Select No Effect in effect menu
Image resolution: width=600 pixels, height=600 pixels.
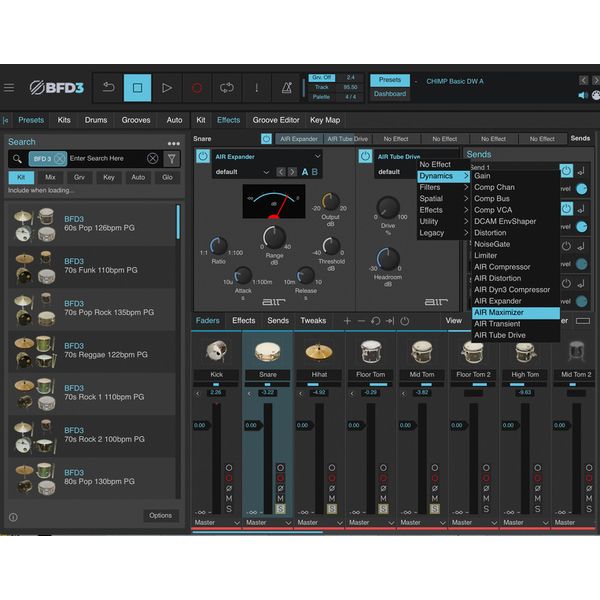[443, 165]
